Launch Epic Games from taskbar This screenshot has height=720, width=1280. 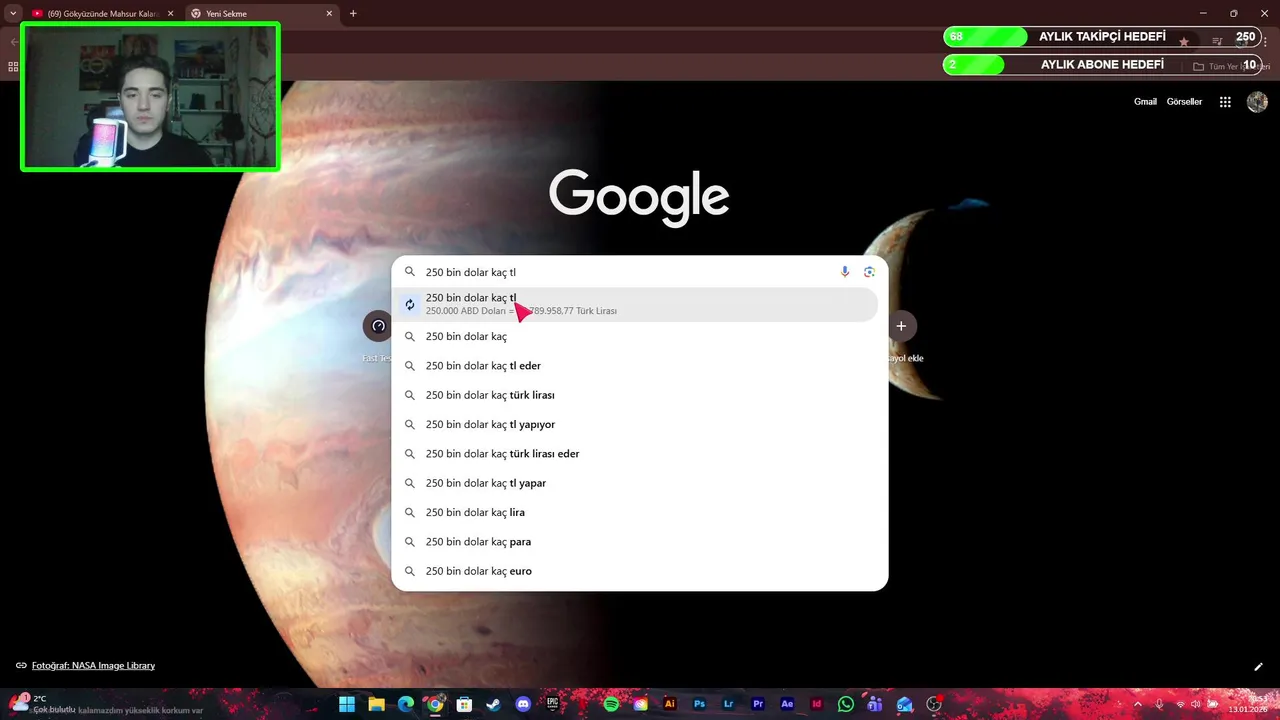pyautogui.click(x=552, y=704)
